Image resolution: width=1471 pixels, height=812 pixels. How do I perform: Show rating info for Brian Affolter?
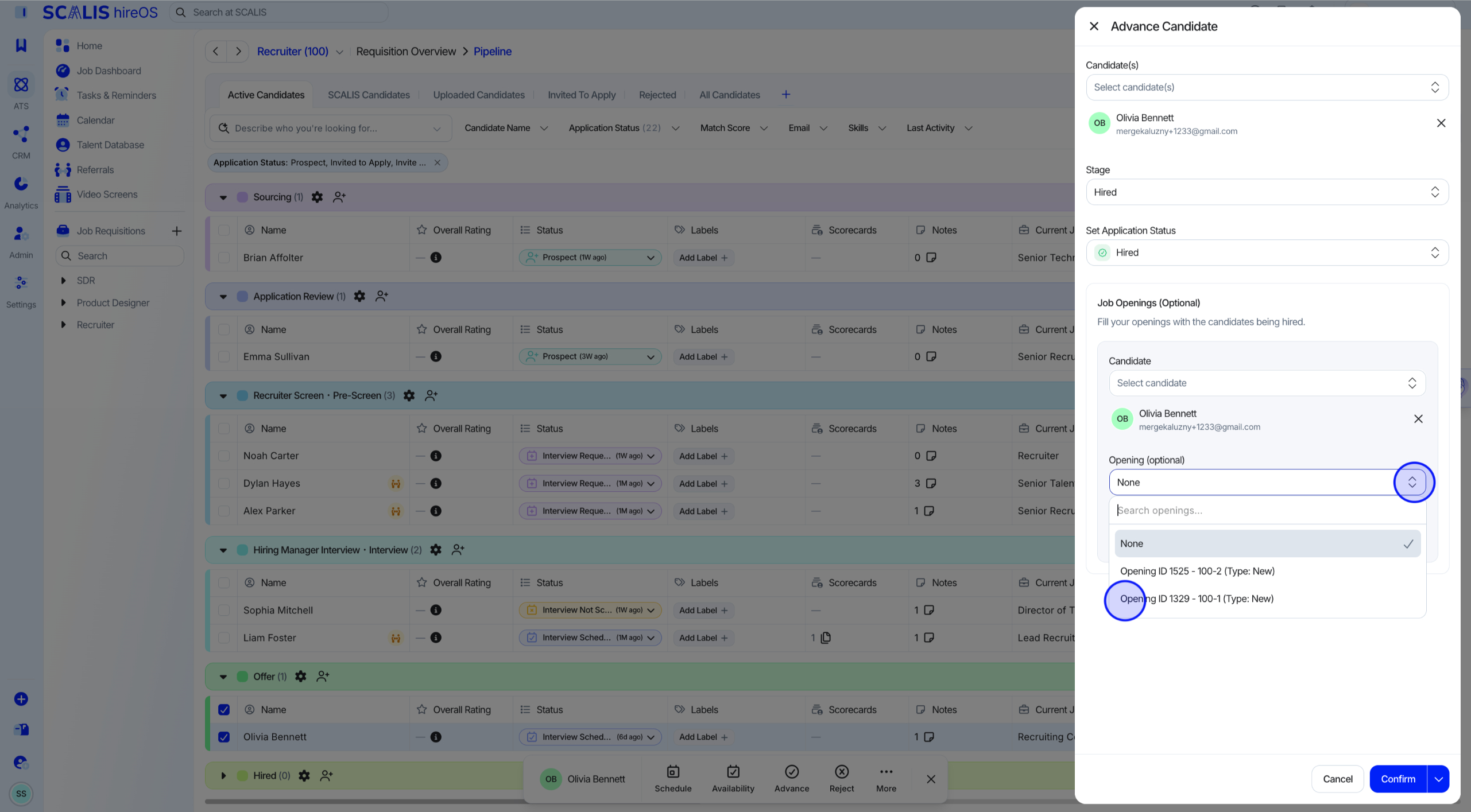tap(436, 258)
